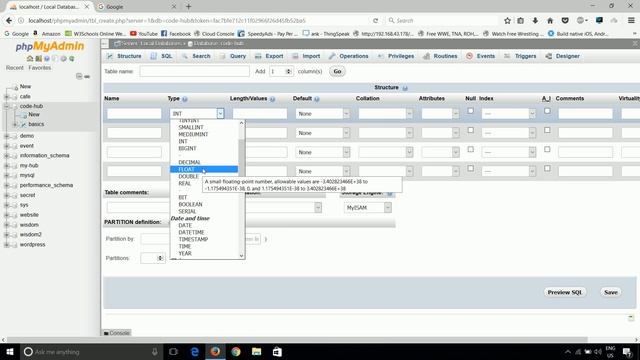
Task: Open the Windows Start menu
Action: pos(10,351)
